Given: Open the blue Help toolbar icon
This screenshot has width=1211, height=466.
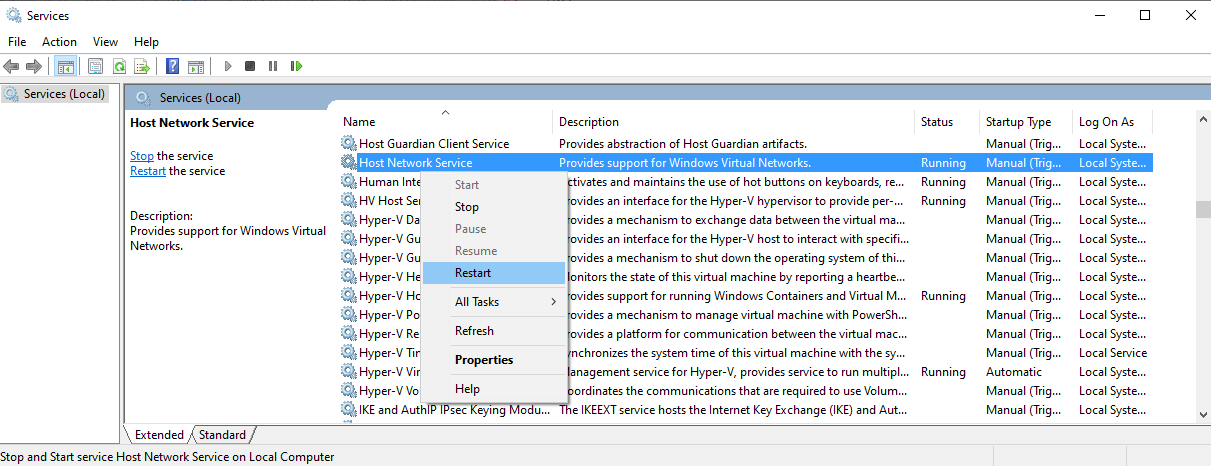Looking at the screenshot, I should [x=172, y=67].
